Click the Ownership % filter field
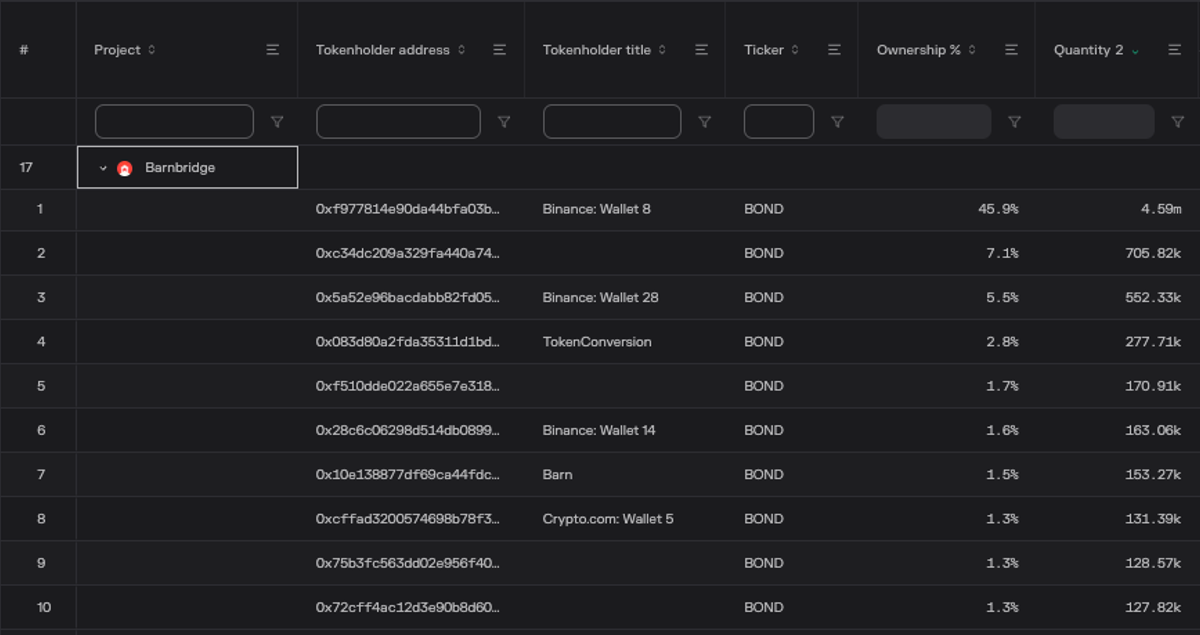Viewport: 1200px width, 635px height. 934,122
